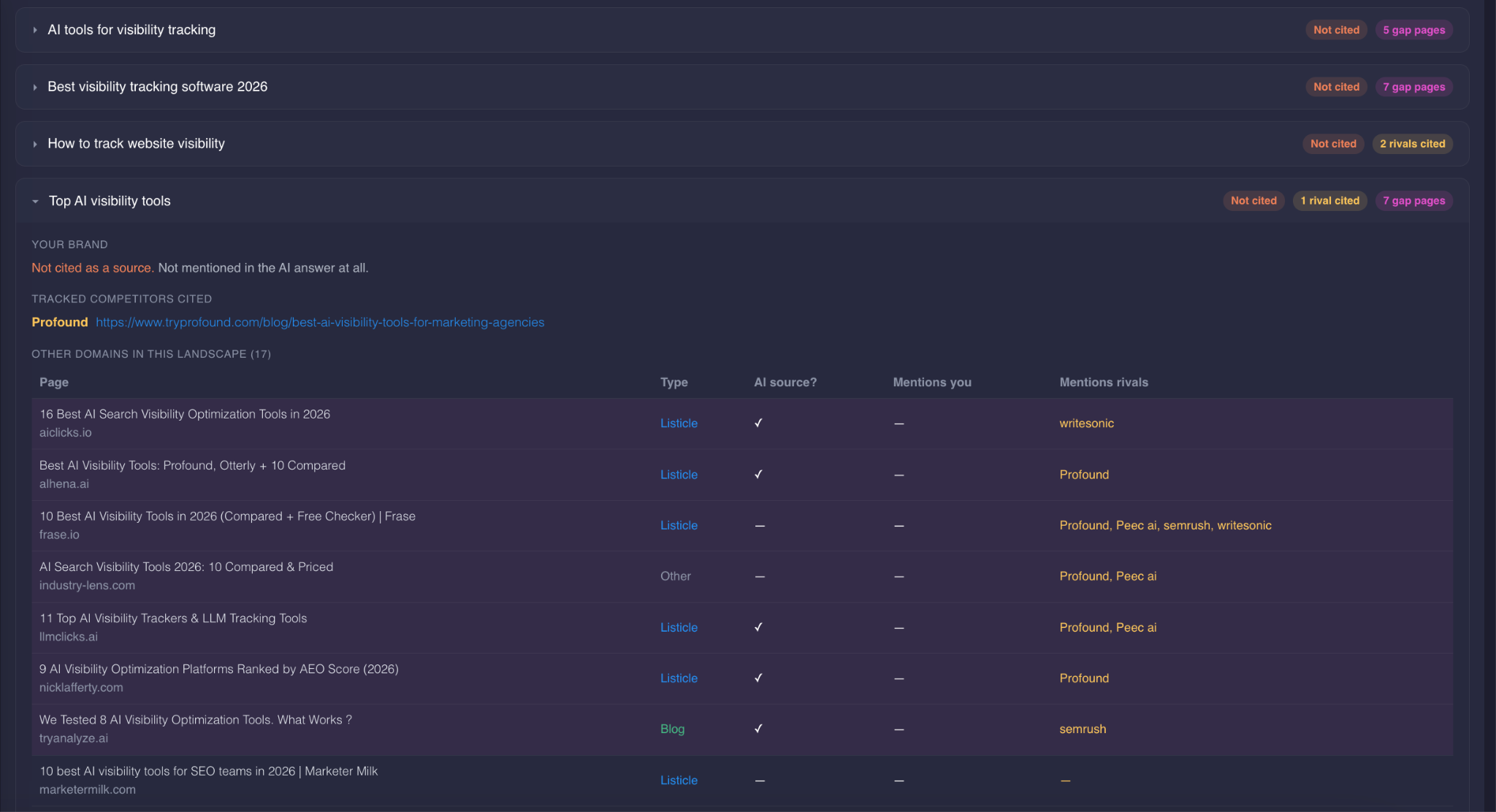Screen dimensions: 1496x812
Task: Click the aiclicks.io domain
Action: click(65, 432)
